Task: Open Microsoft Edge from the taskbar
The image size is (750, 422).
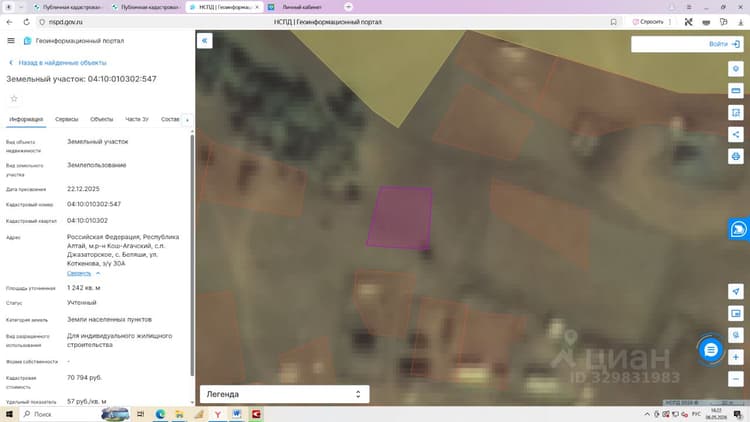Action: pos(160,414)
